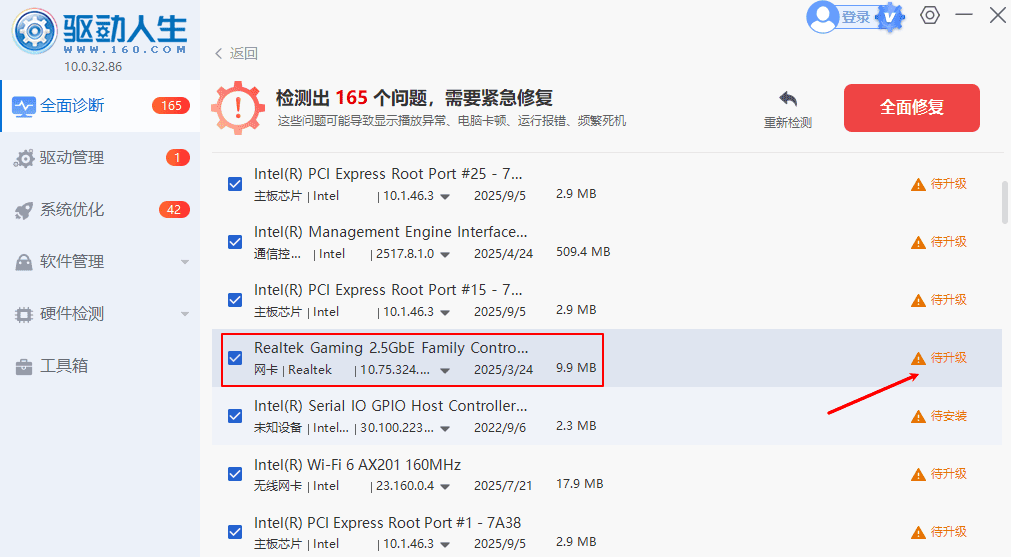Open the 软件管理 section
The width and height of the screenshot is (1011, 557).
coord(101,262)
